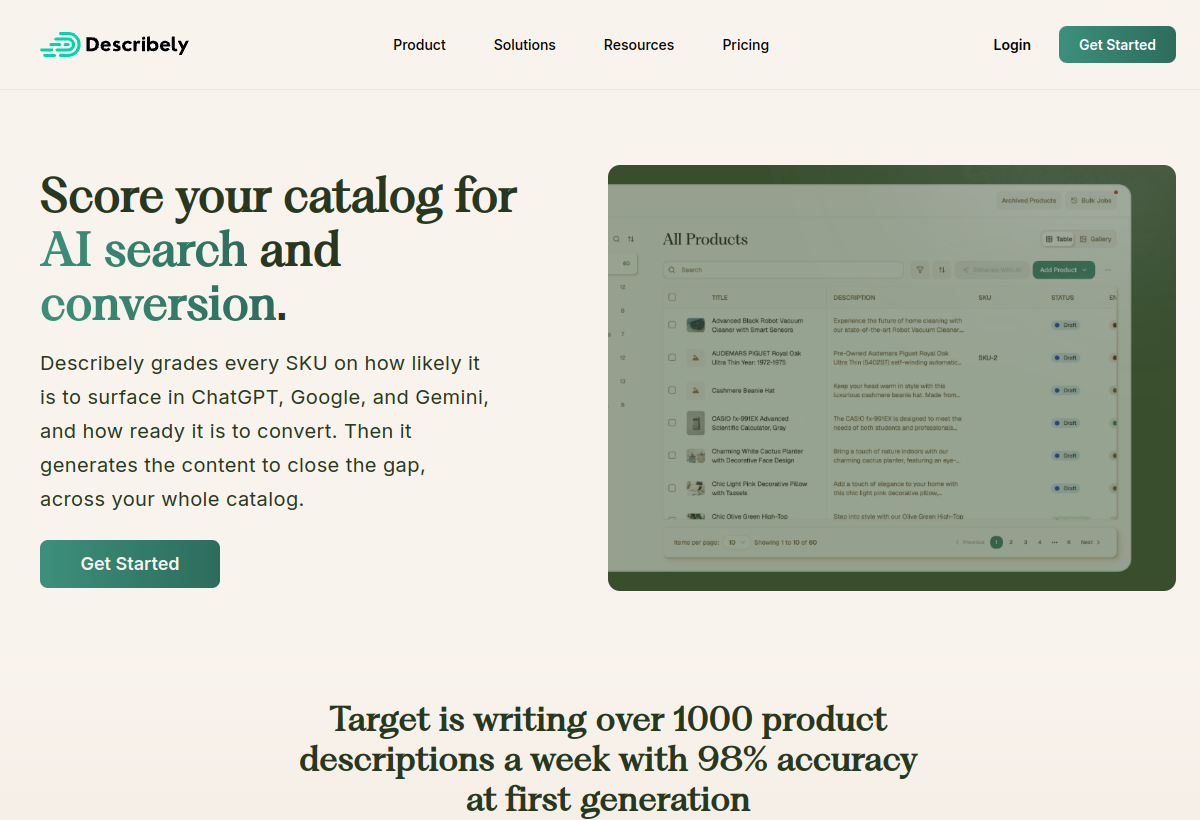Click the Get Started button under the hero text

coord(130,564)
